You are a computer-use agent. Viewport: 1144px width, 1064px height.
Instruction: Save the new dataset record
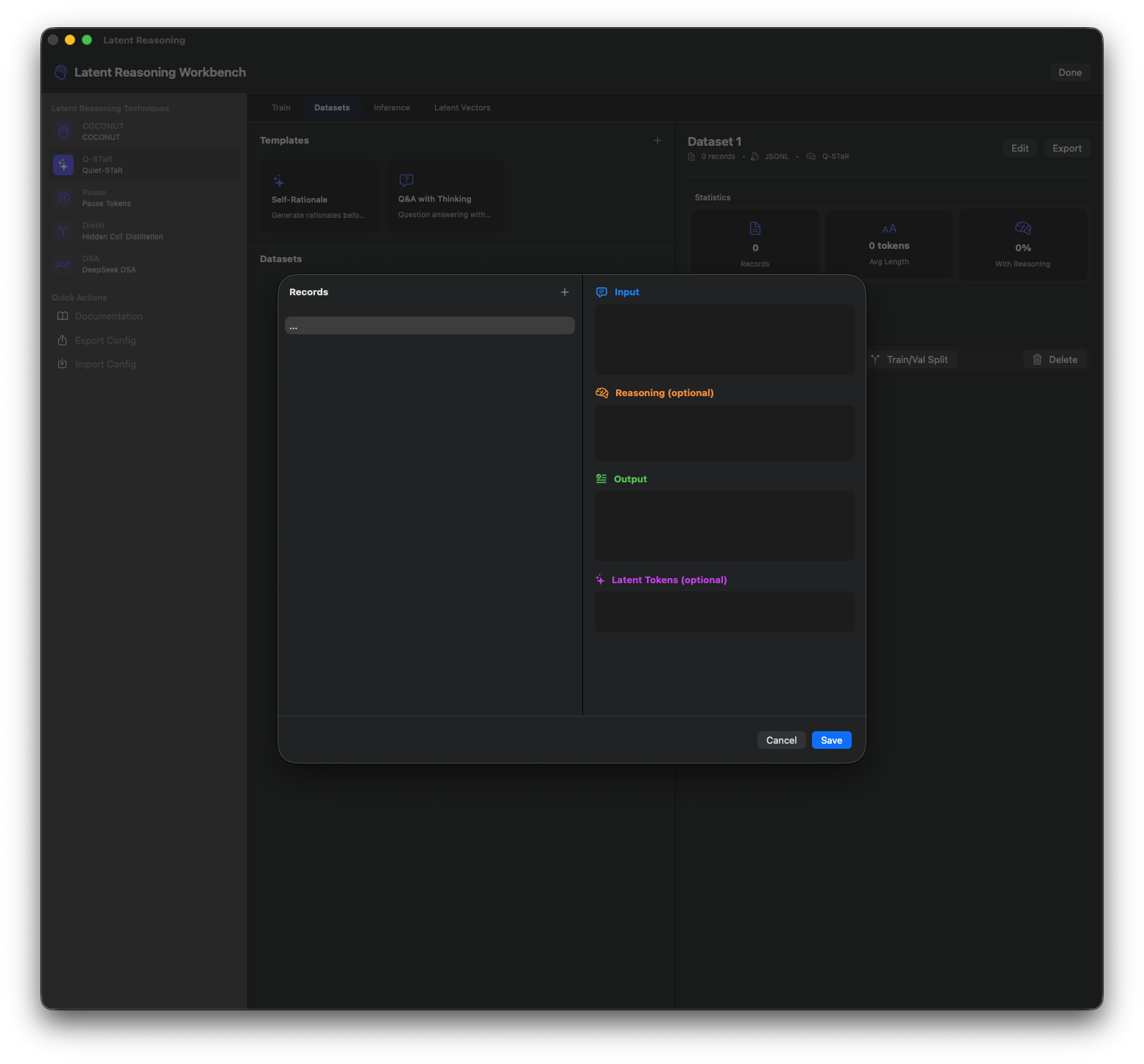click(831, 740)
